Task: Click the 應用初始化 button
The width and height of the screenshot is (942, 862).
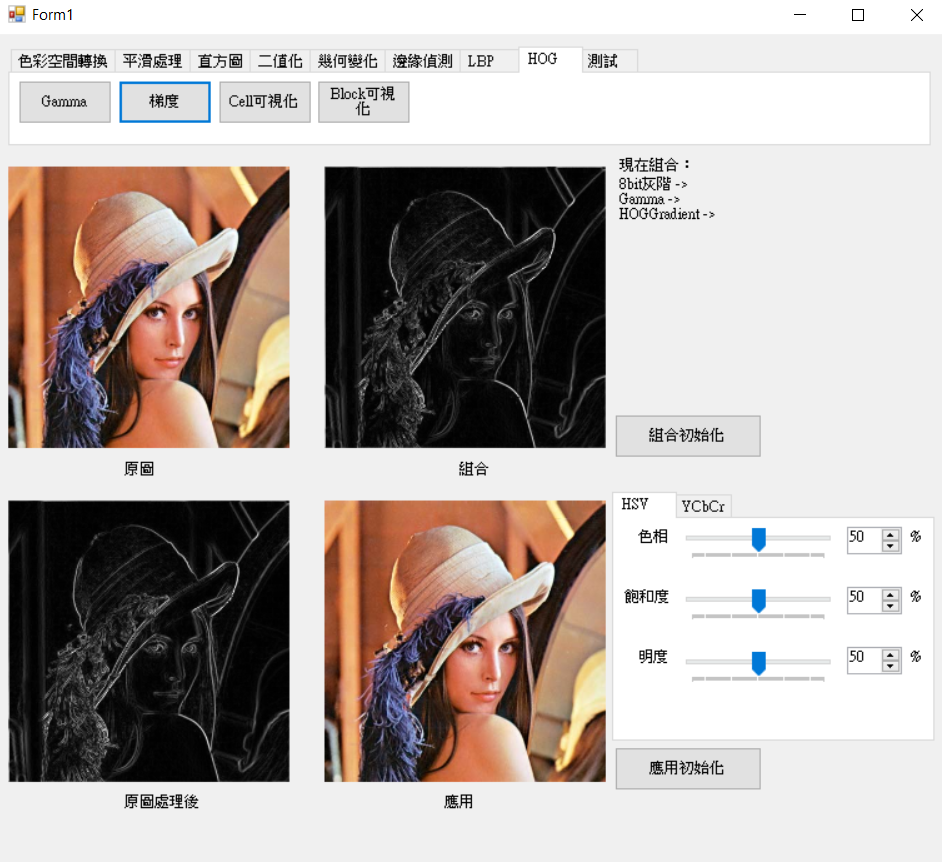Action: coord(688,768)
